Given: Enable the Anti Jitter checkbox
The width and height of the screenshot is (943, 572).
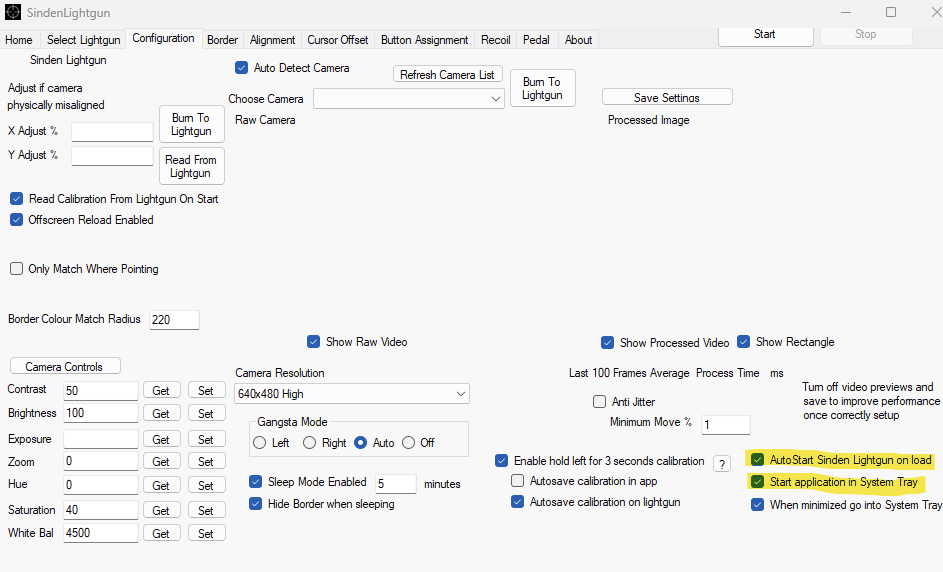Looking at the screenshot, I should [x=600, y=402].
